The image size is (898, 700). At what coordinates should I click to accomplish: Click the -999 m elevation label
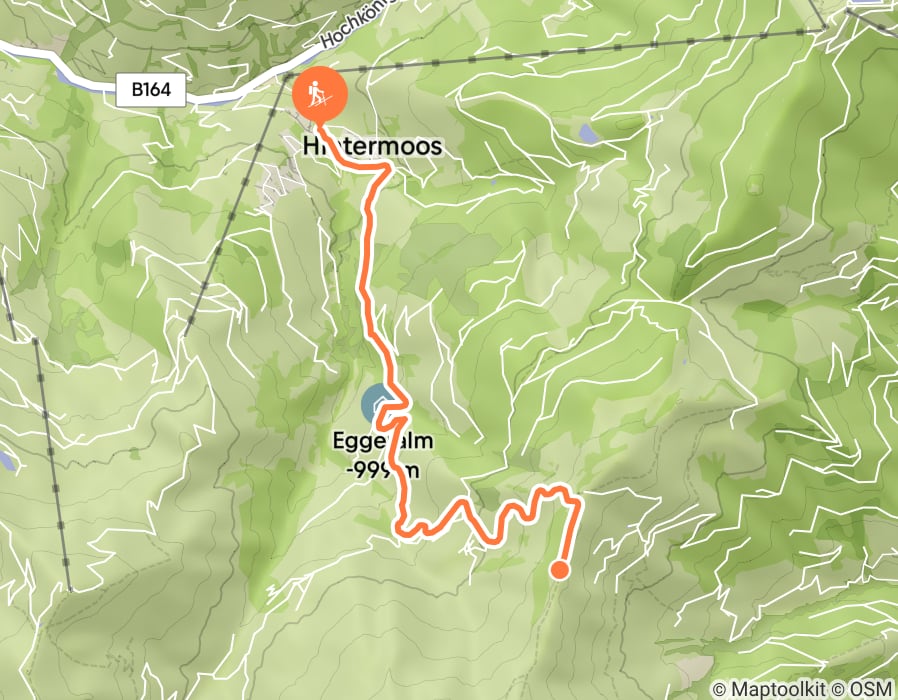[x=383, y=470]
